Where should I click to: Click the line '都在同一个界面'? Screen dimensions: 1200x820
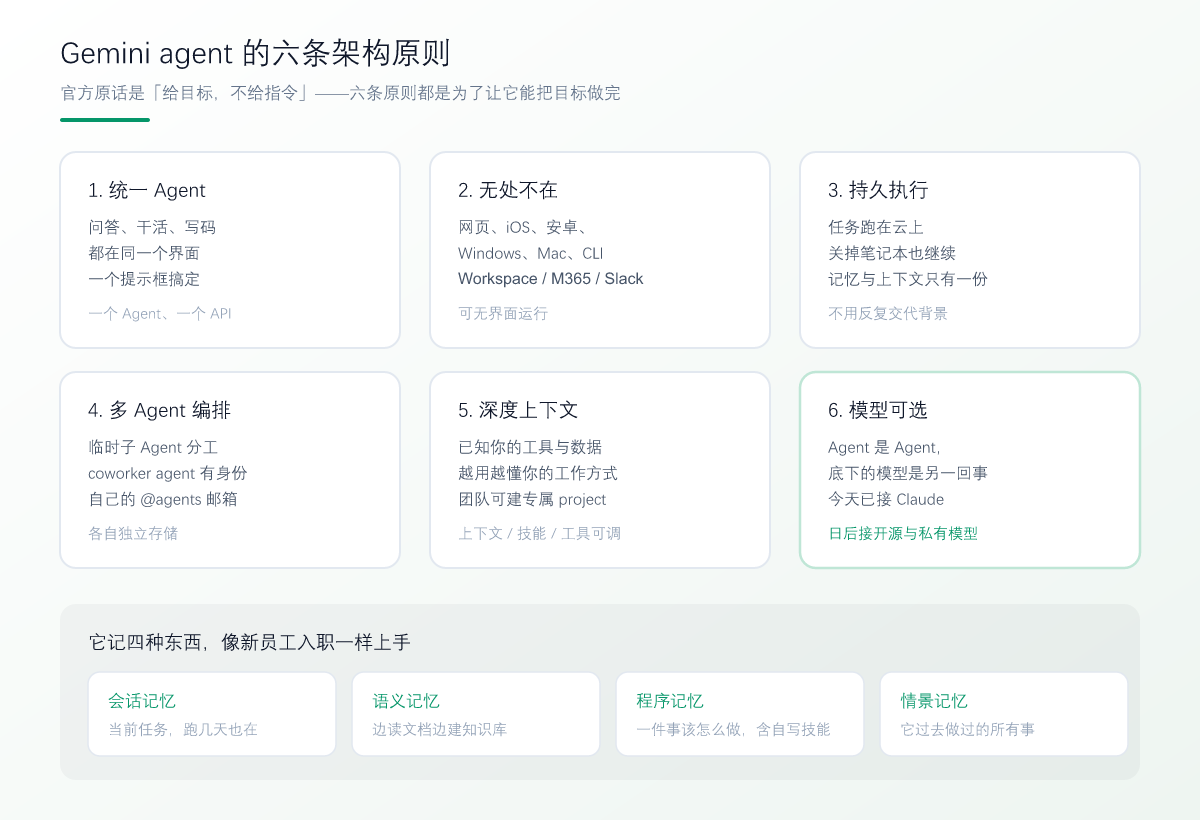point(144,253)
